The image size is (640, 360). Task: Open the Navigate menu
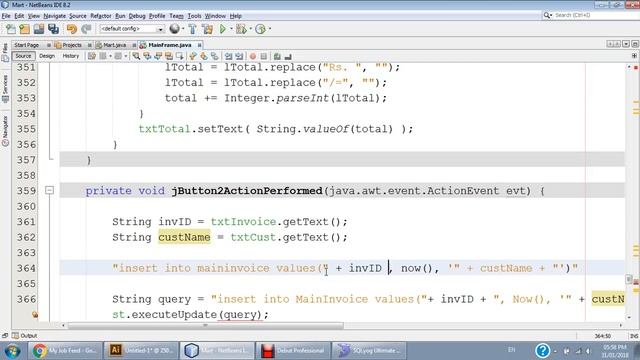[55, 16]
